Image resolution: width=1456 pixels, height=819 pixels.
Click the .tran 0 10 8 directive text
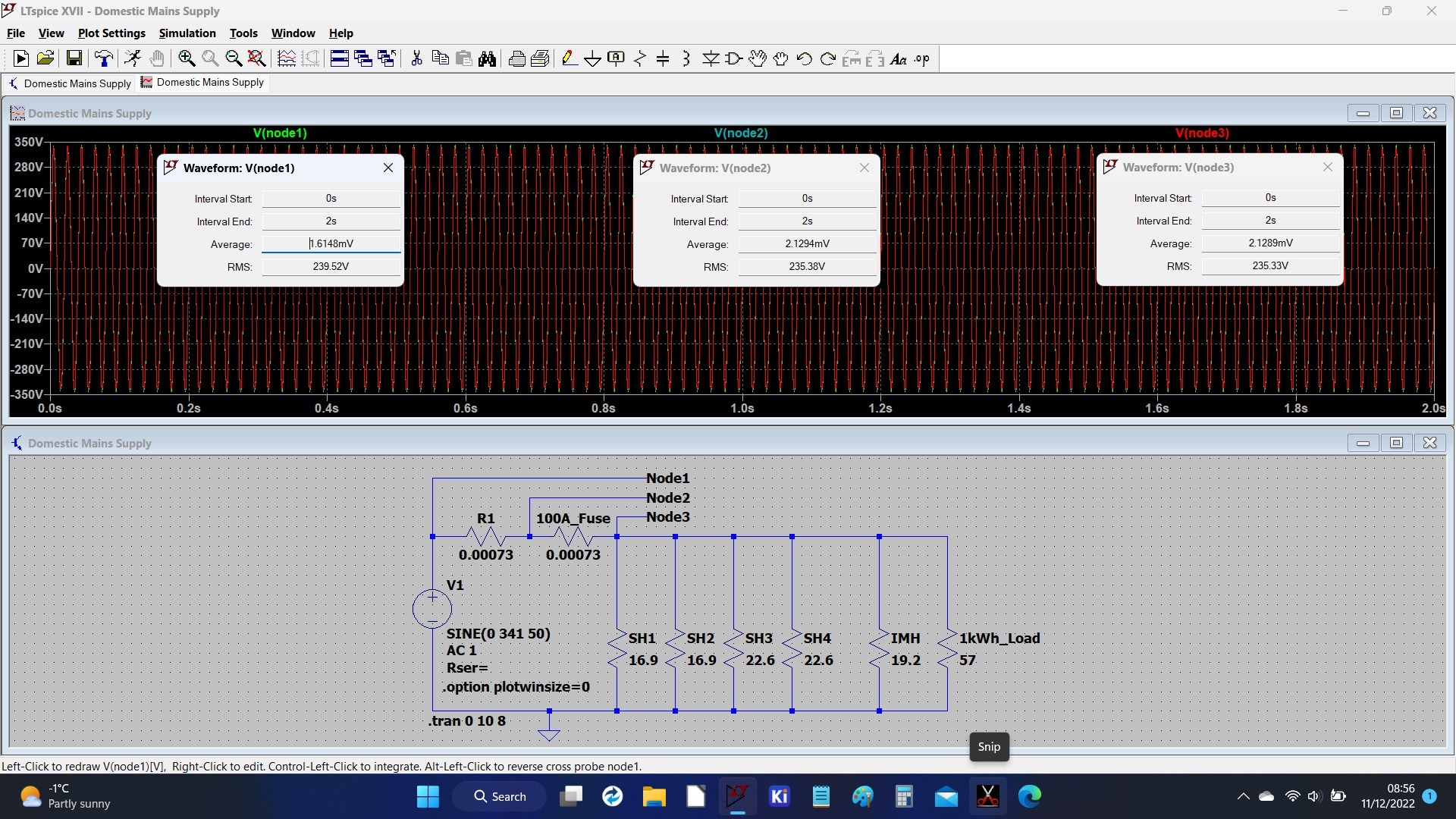[x=467, y=720]
